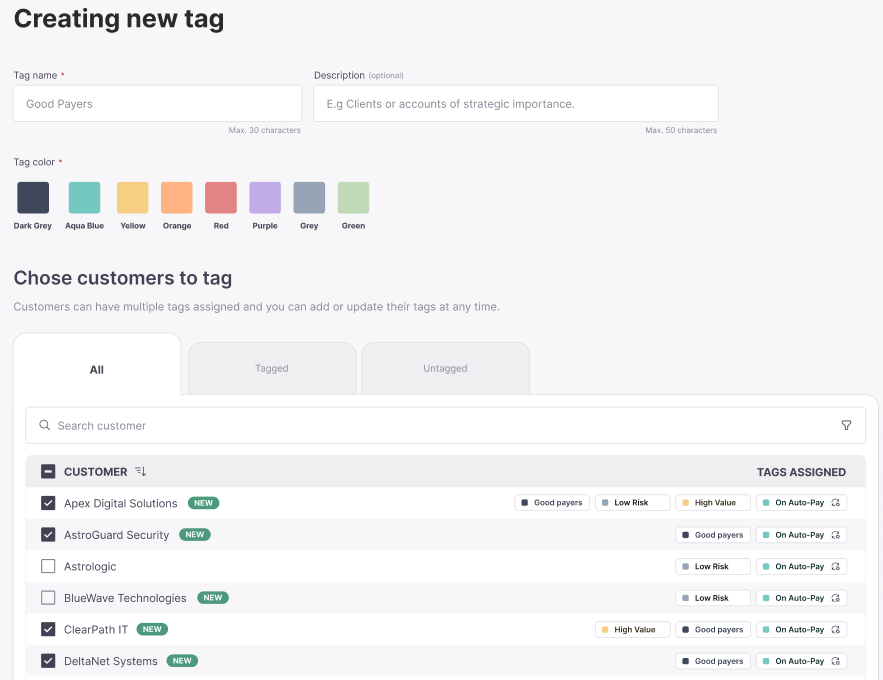
Task: Click auto-sync icon on DeltaNet Systems' On Auto-Pay tag
Action: pos(836,661)
